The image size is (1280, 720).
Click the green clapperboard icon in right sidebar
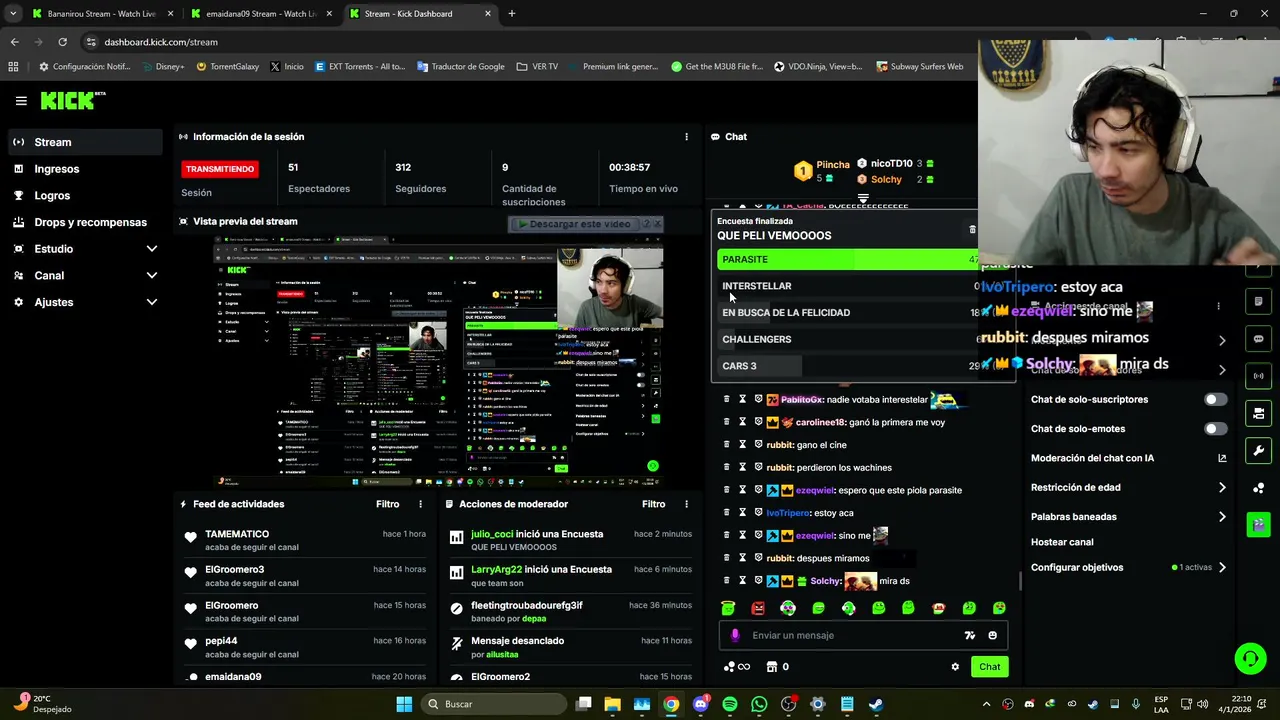pyautogui.click(x=1258, y=524)
